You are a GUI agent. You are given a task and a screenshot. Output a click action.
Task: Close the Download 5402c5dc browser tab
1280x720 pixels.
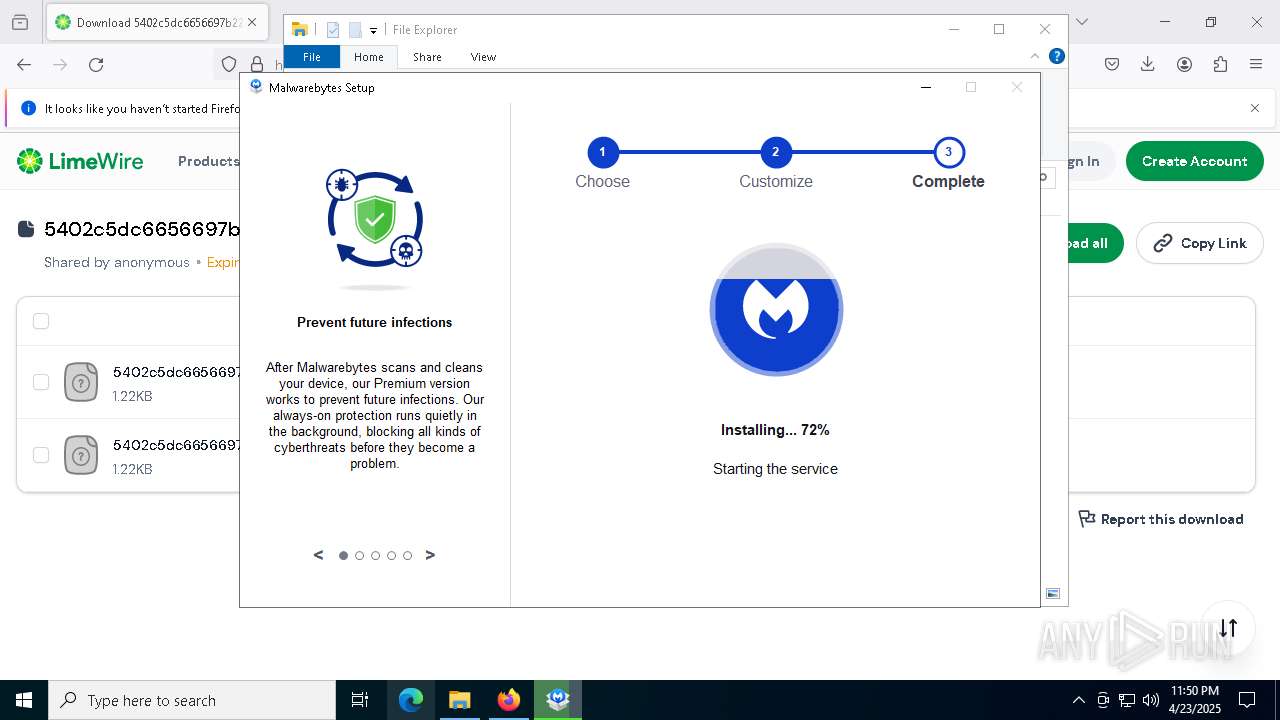(251, 22)
